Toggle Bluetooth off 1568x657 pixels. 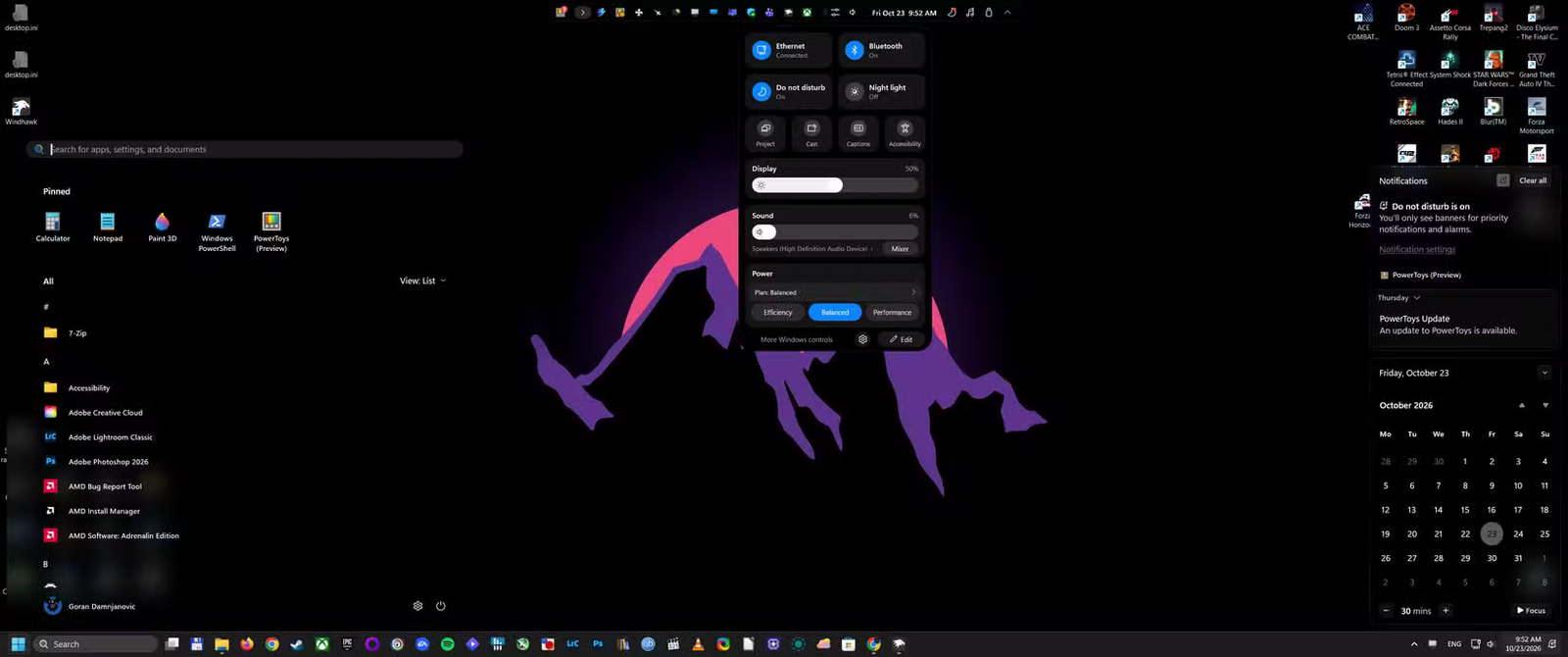pyautogui.click(x=881, y=50)
